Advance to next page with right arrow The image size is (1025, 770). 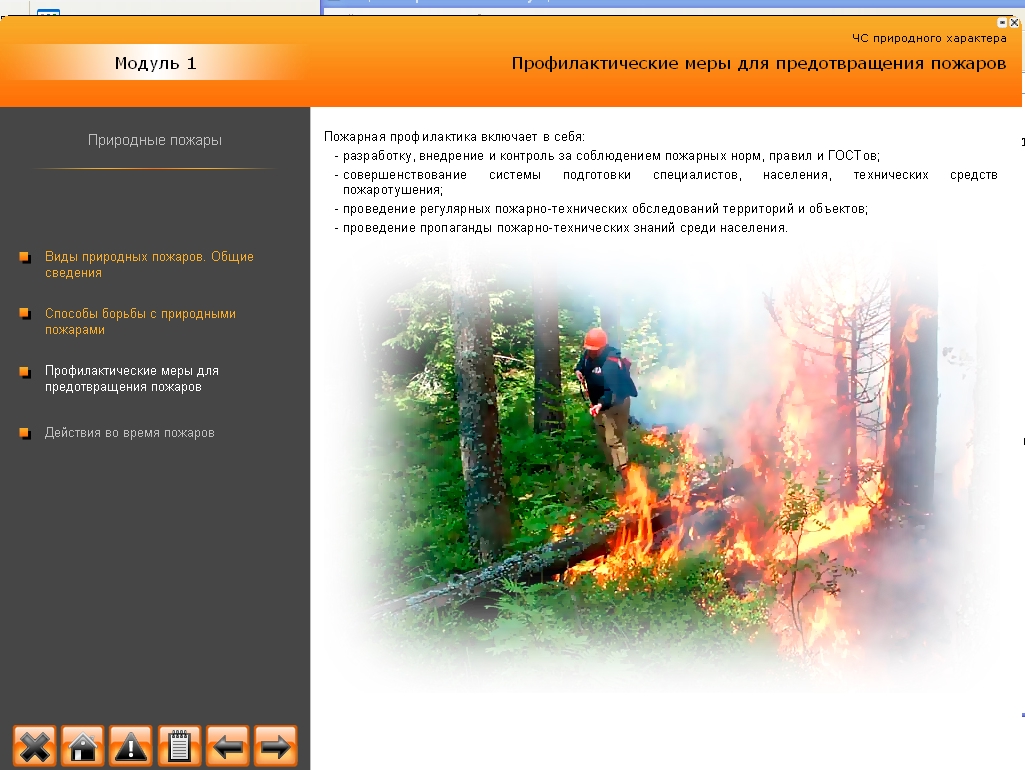click(276, 746)
